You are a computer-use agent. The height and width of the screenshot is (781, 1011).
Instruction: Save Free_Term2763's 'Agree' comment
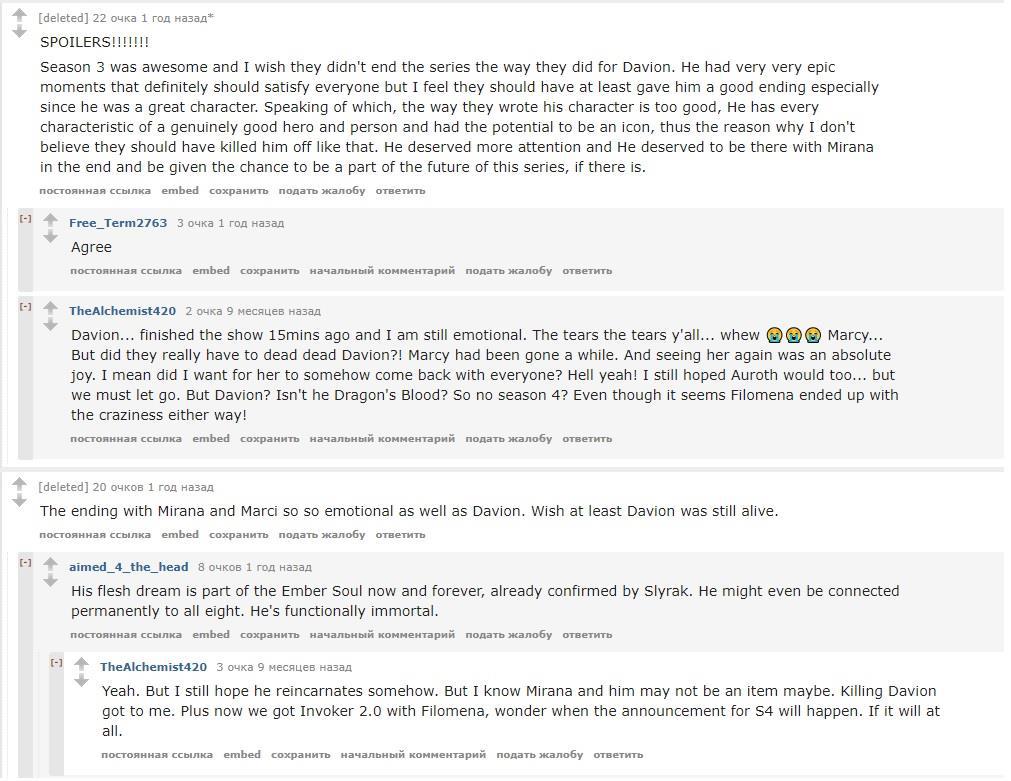[x=269, y=271]
